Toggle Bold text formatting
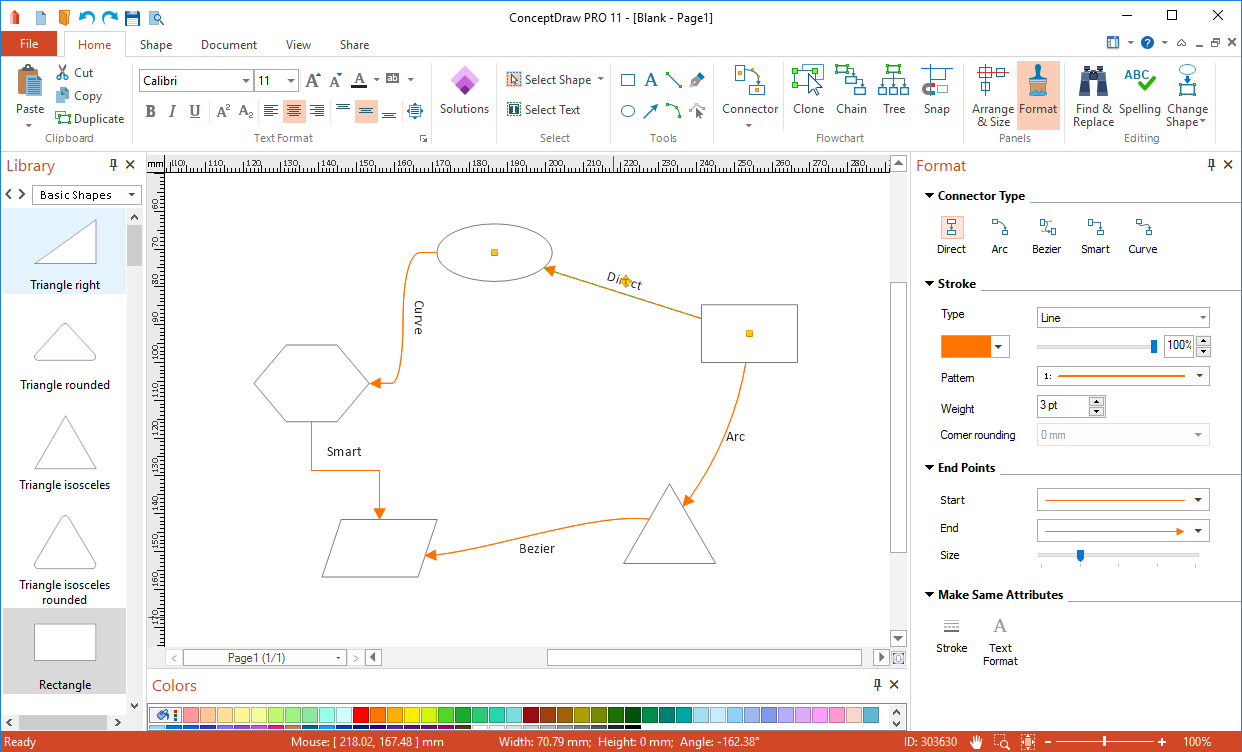Viewport: 1242px width, 752px height. point(150,111)
